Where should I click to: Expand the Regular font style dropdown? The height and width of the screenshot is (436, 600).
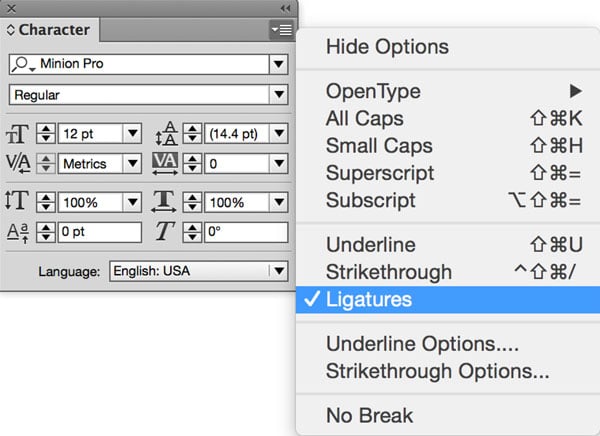click(277, 95)
